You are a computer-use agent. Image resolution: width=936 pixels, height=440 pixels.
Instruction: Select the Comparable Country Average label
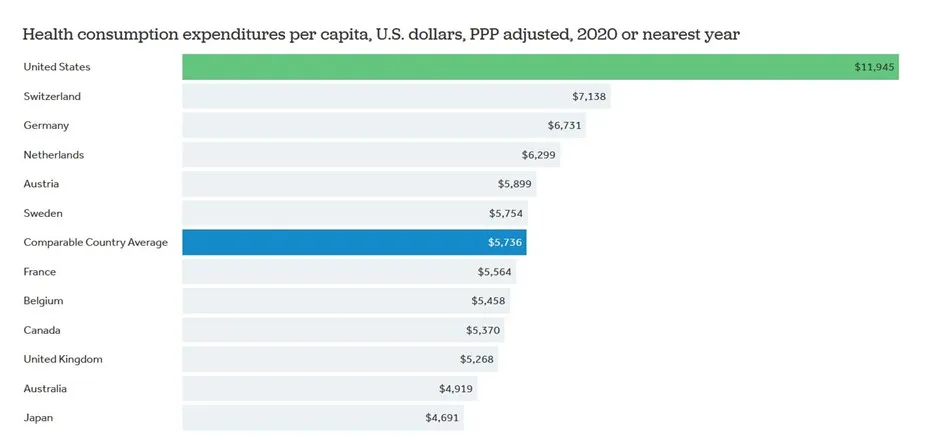point(96,242)
